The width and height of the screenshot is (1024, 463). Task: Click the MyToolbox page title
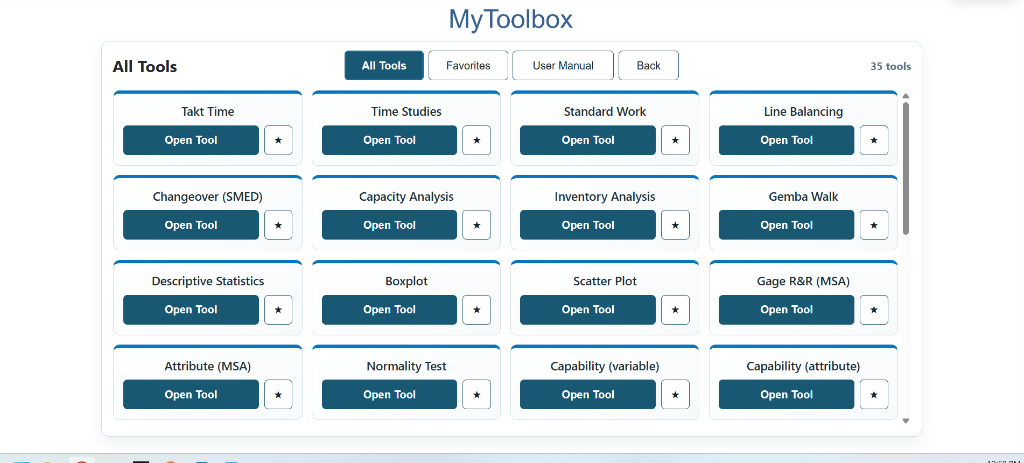(x=511, y=19)
